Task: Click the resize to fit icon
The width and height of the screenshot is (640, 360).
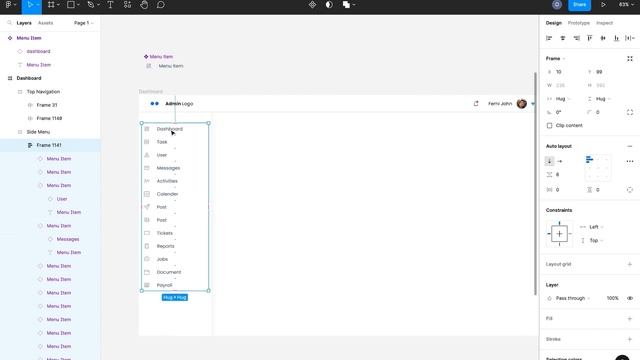Action: [x=630, y=58]
